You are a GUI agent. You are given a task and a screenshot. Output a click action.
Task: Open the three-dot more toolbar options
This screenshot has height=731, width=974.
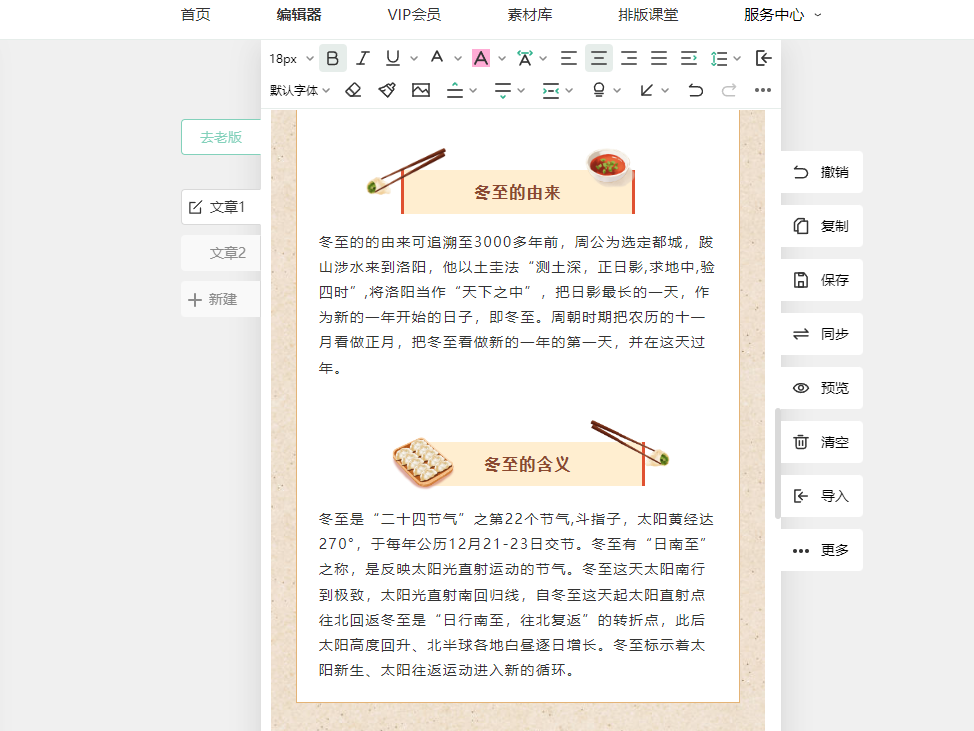(x=763, y=90)
